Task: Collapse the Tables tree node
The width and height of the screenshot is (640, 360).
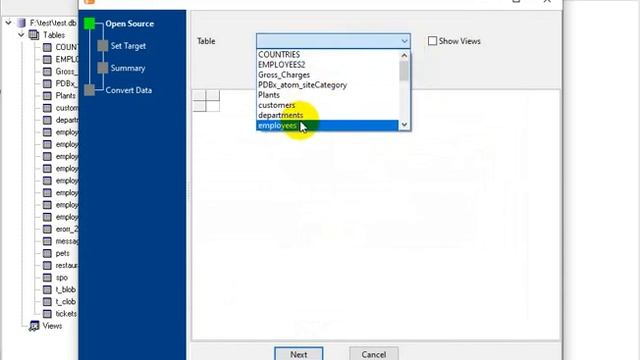Action: [21, 35]
